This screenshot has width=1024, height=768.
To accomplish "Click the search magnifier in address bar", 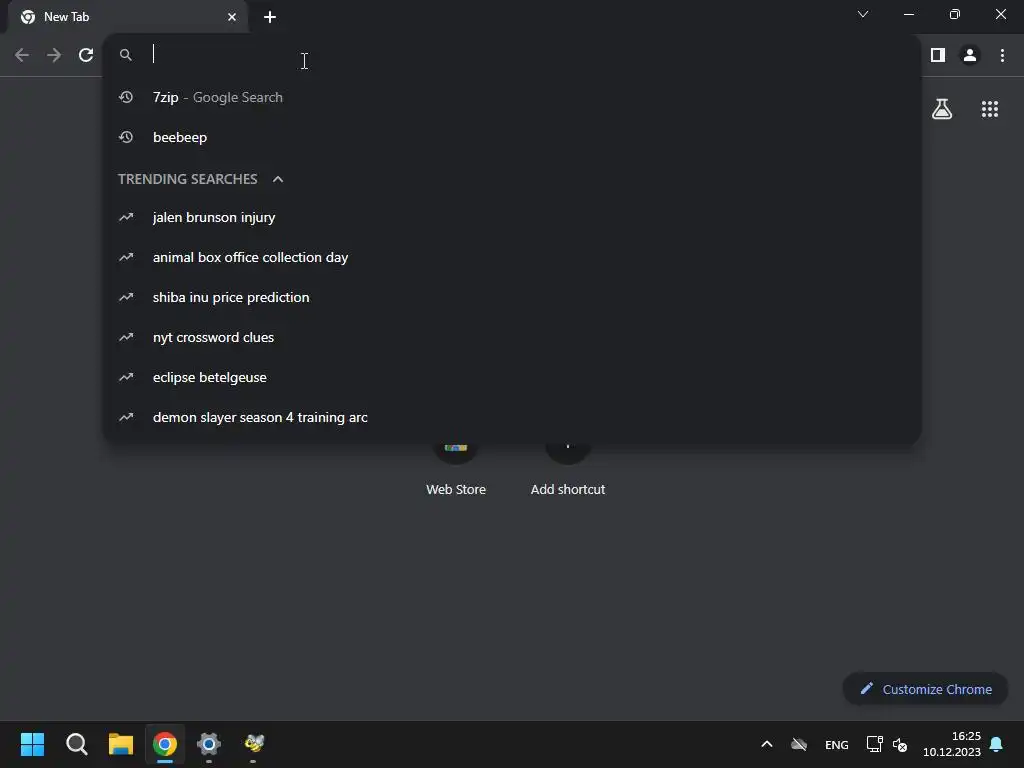I will [126, 55].
